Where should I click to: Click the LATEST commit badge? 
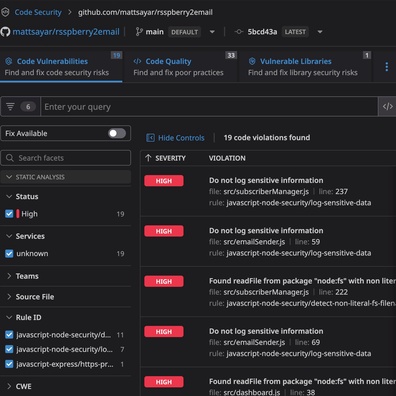point(295,32)
